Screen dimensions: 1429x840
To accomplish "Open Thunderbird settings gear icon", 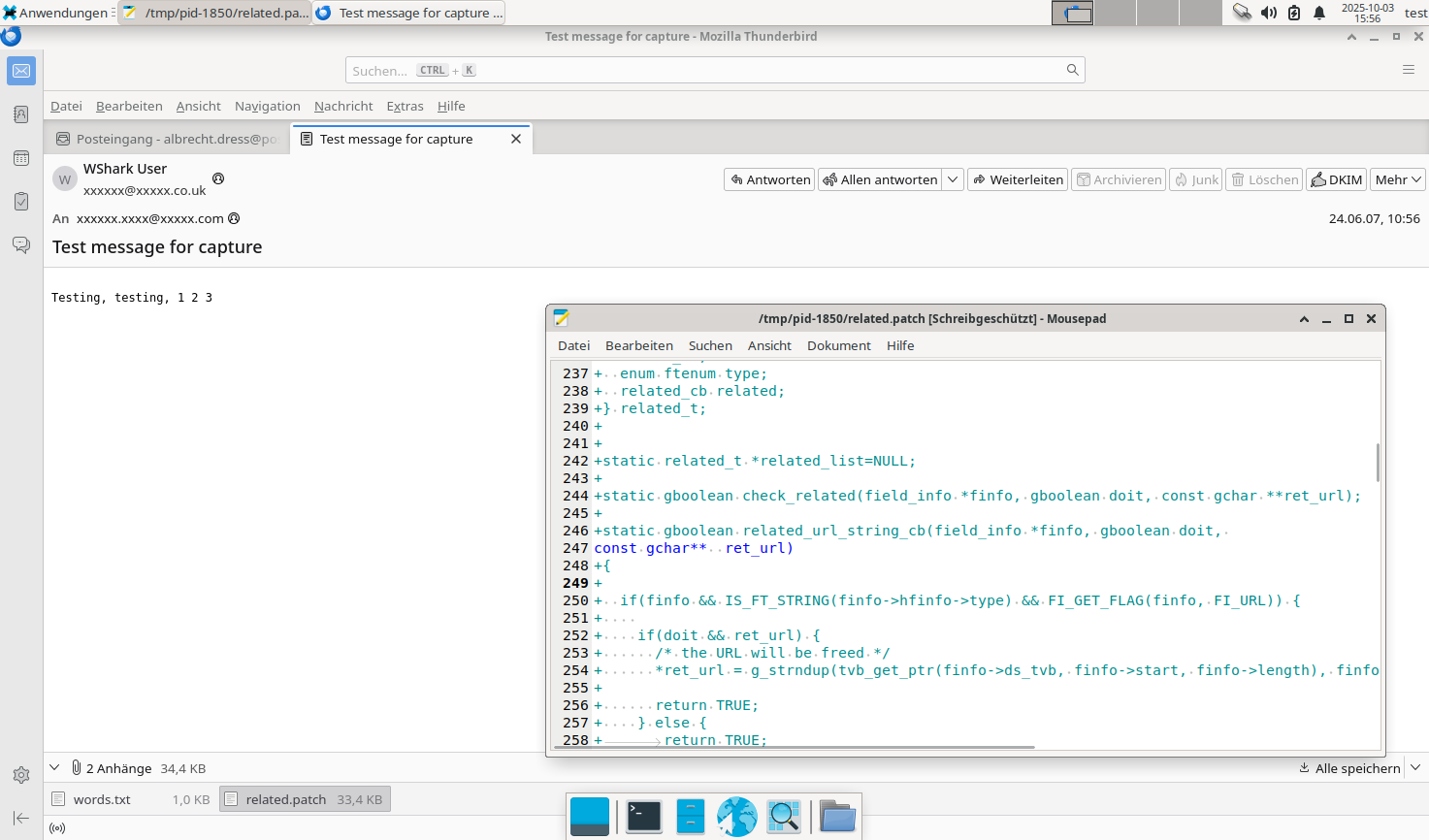I will point(21,775).
